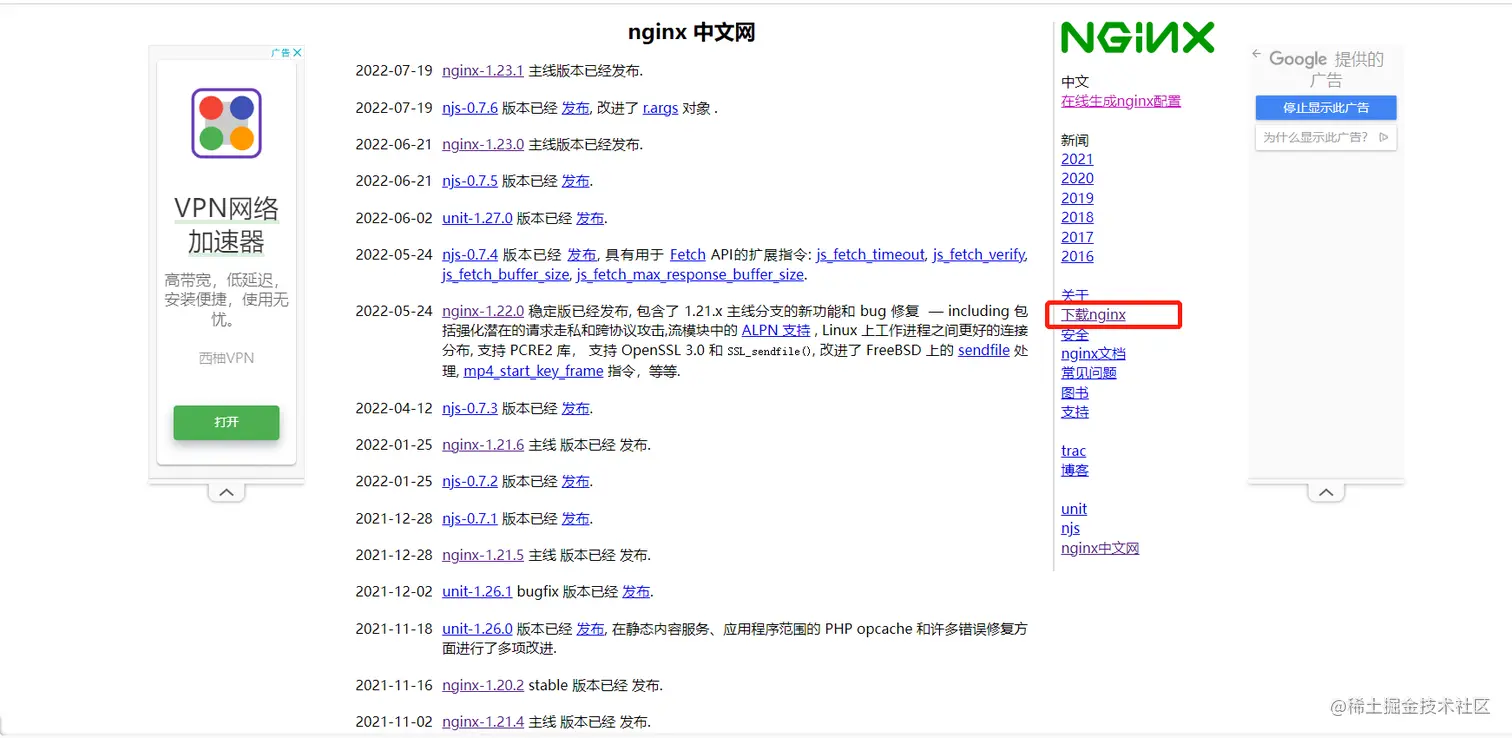The height and width of the screenshot is (738, 1512).
Task: Open trac sidebar link
Action: [1073, 451]
